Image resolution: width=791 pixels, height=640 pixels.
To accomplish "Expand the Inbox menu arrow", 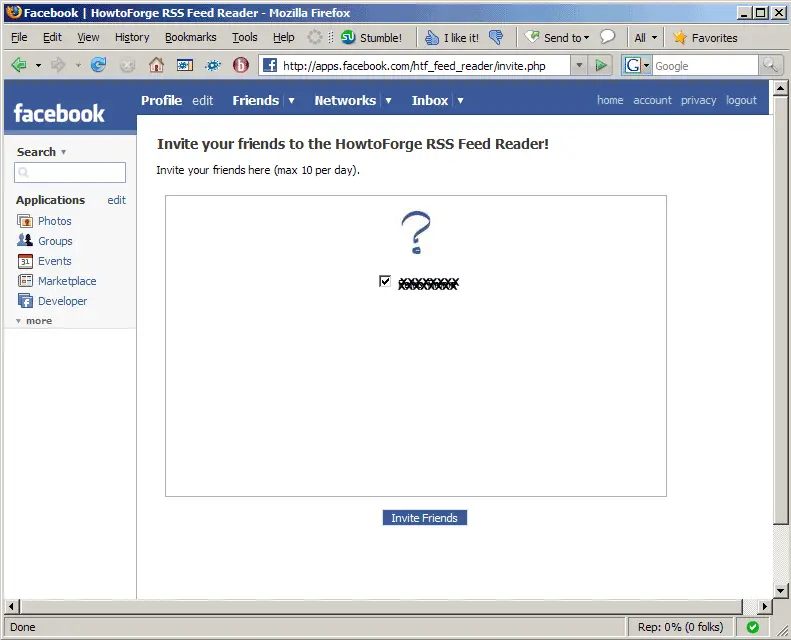I will click(x=460, y=100).
